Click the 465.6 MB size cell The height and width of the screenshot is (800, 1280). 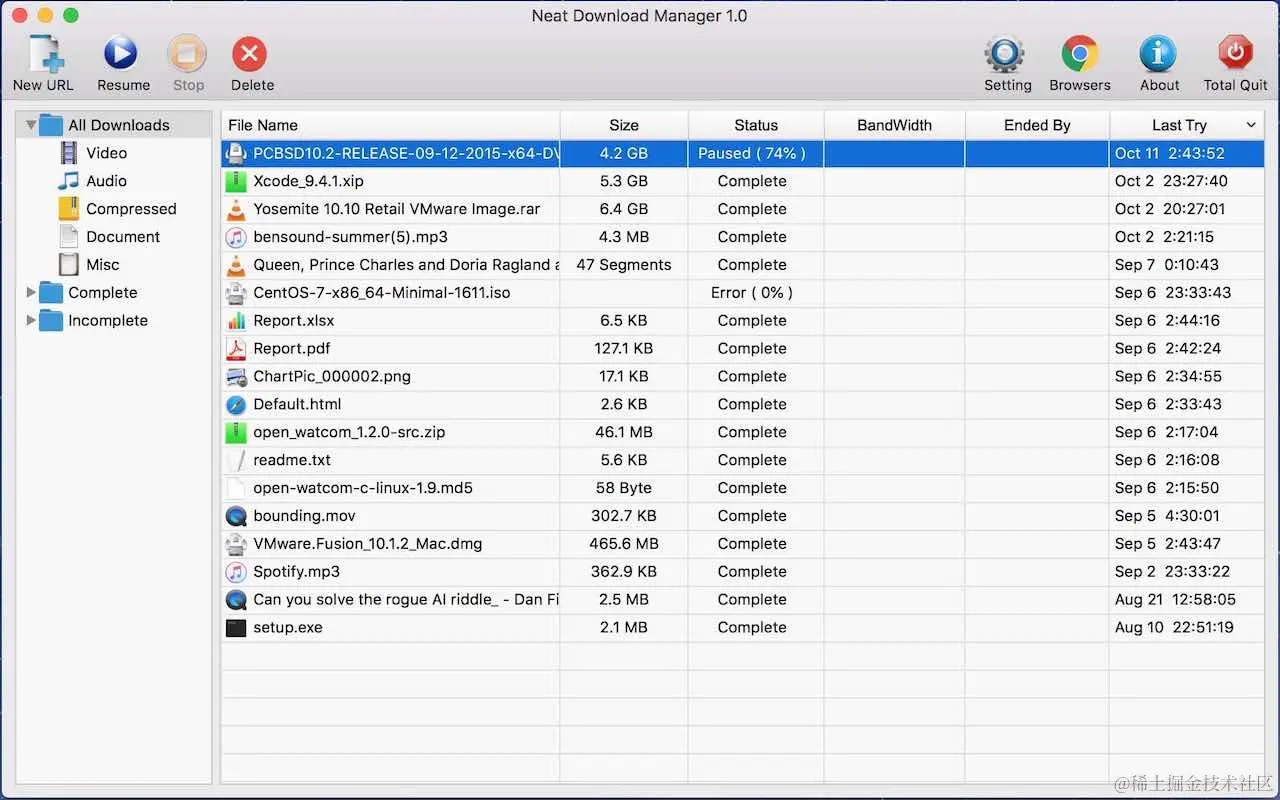pos(624,544)
